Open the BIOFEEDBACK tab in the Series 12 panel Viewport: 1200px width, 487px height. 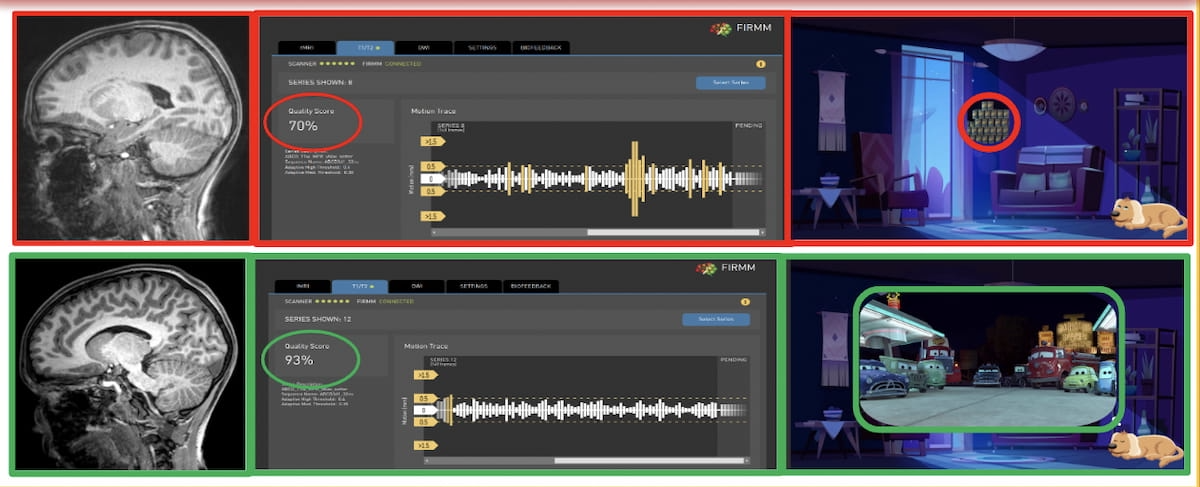tap(530, 286)
